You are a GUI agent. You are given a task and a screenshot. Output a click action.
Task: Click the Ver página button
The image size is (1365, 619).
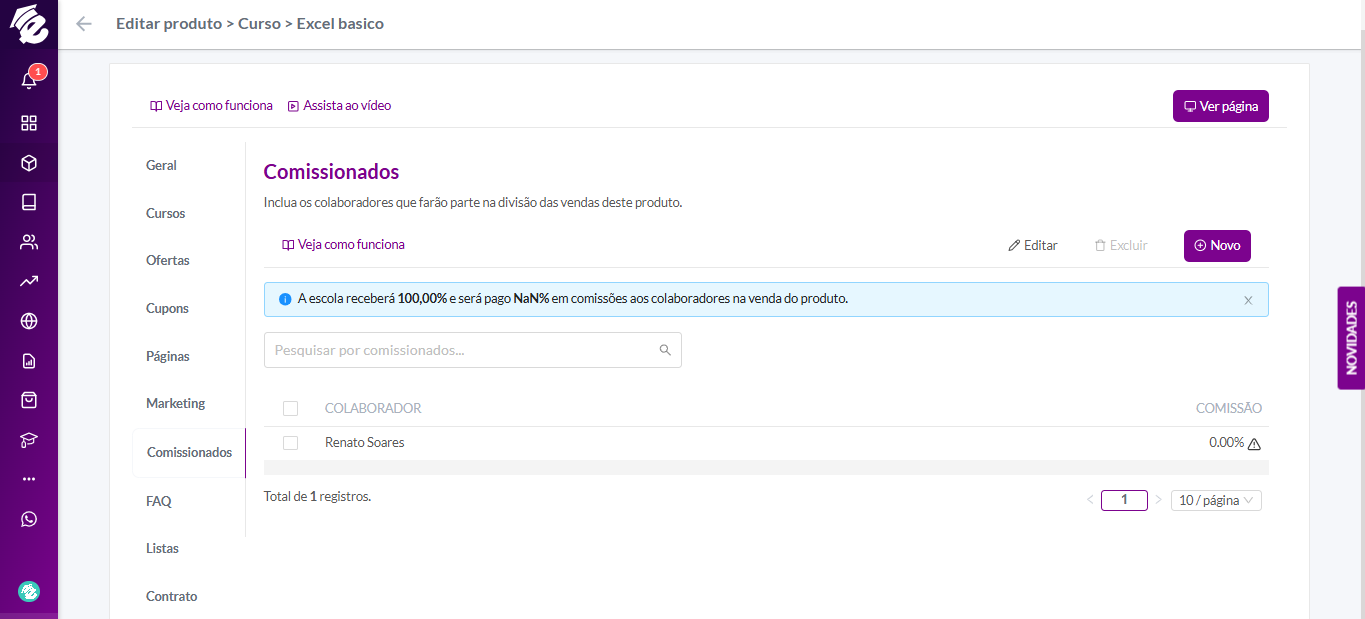[x=1220, y=106]
